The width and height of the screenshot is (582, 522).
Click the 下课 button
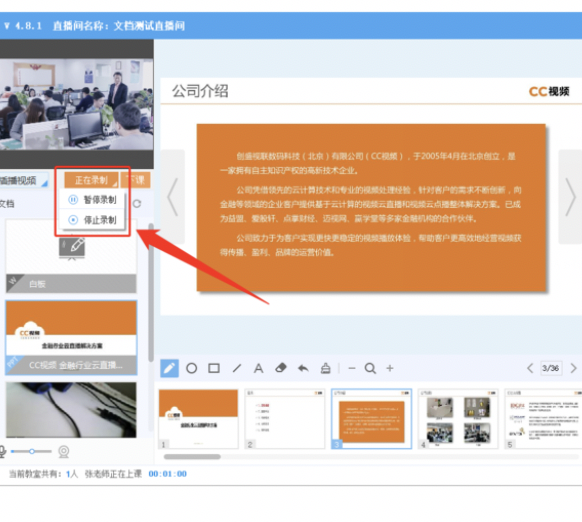(136, 180)
